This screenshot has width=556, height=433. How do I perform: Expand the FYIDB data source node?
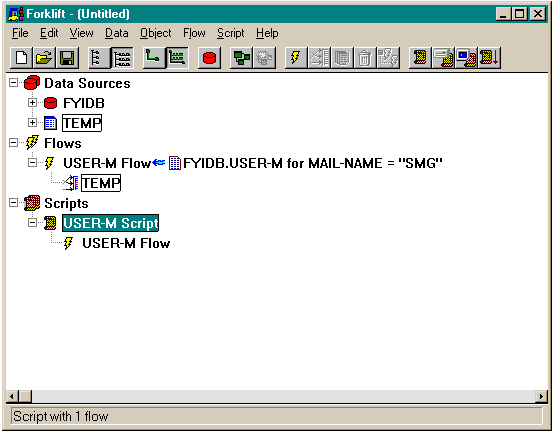[x=32, y=103]
